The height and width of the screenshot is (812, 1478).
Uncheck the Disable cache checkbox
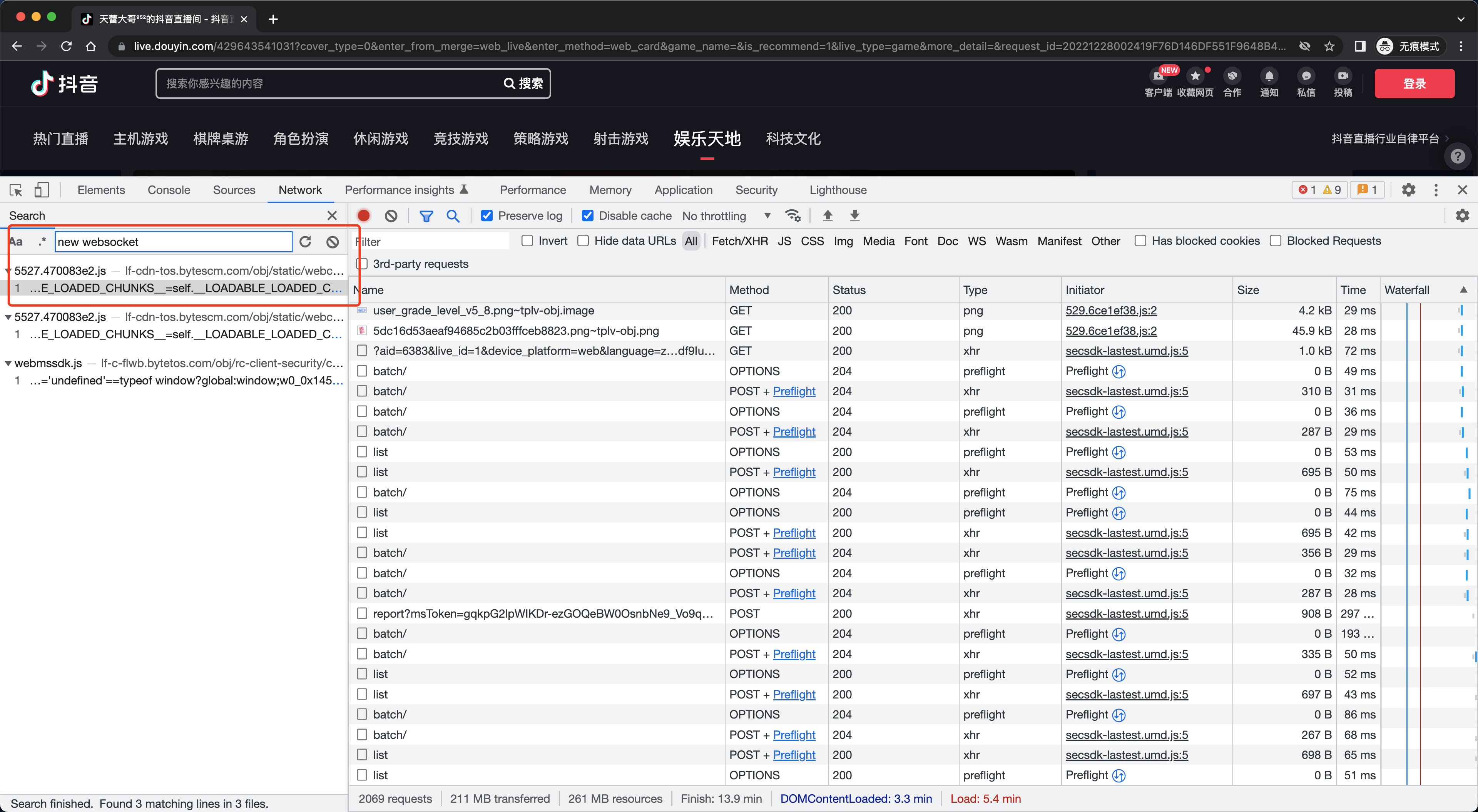coord(587,216)
